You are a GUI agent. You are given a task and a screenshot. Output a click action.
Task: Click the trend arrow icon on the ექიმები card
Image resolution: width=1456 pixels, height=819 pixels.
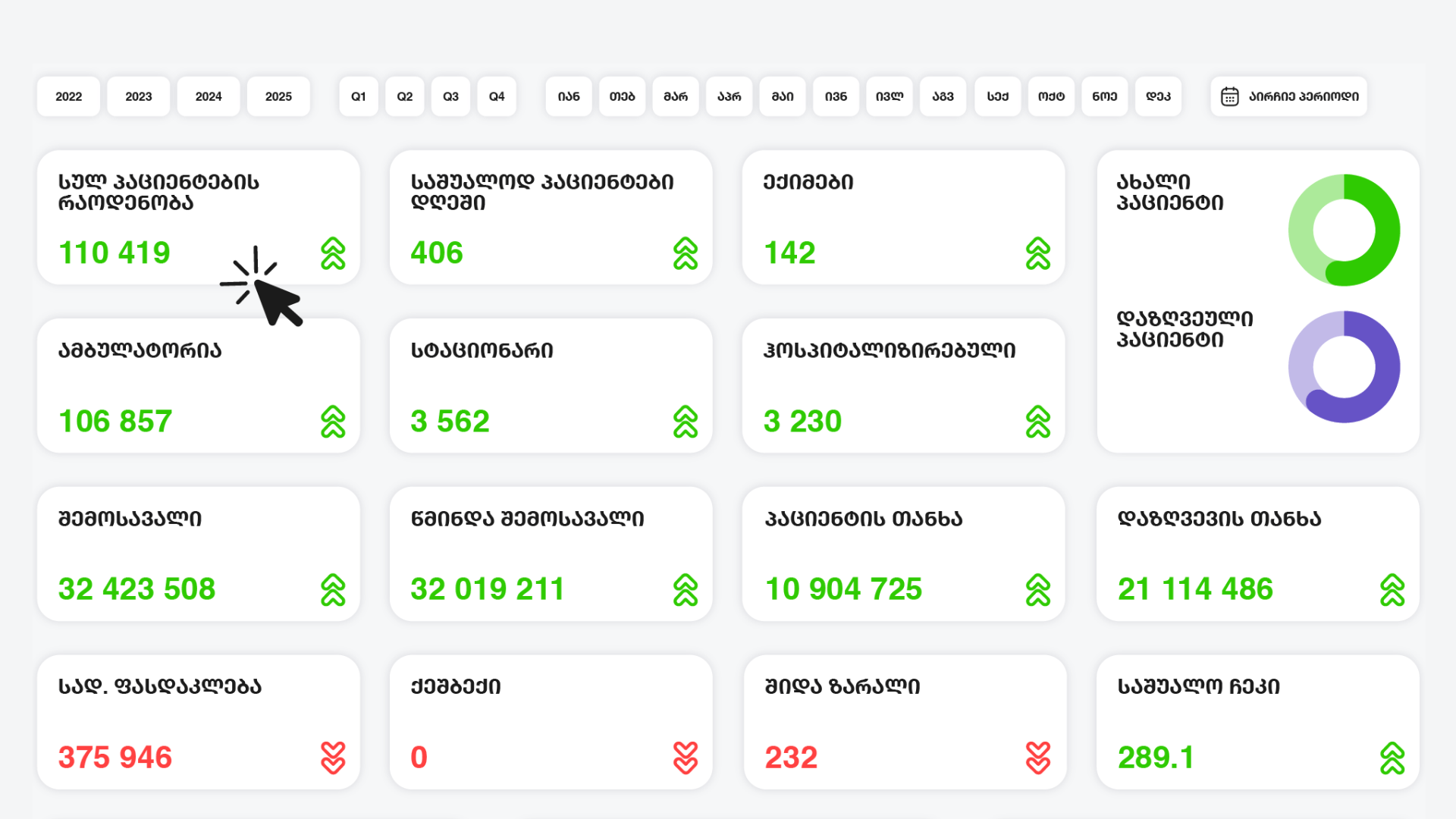(1037, 253)
